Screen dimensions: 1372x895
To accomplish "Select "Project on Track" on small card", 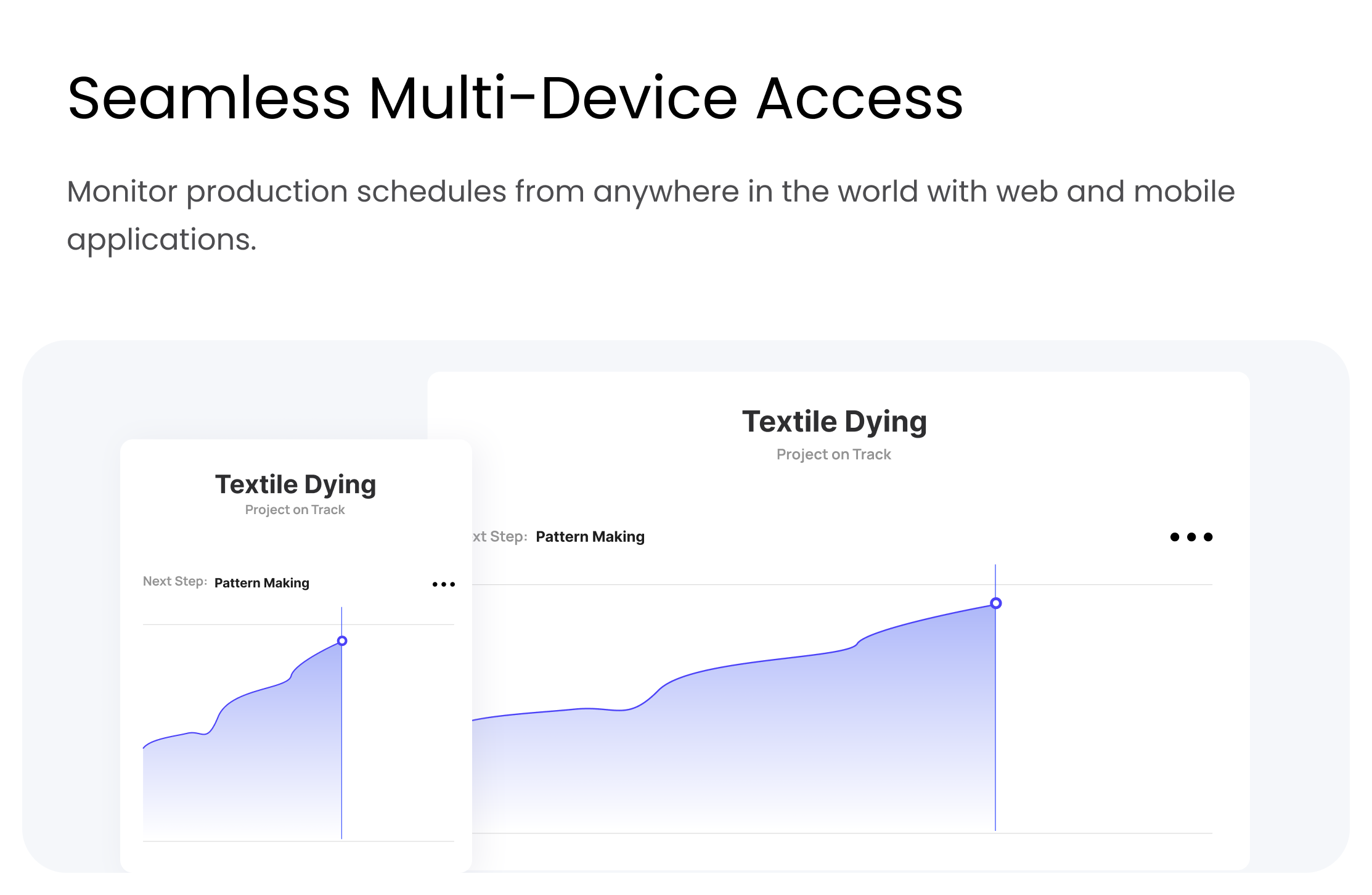I will [x=295, y=510].
